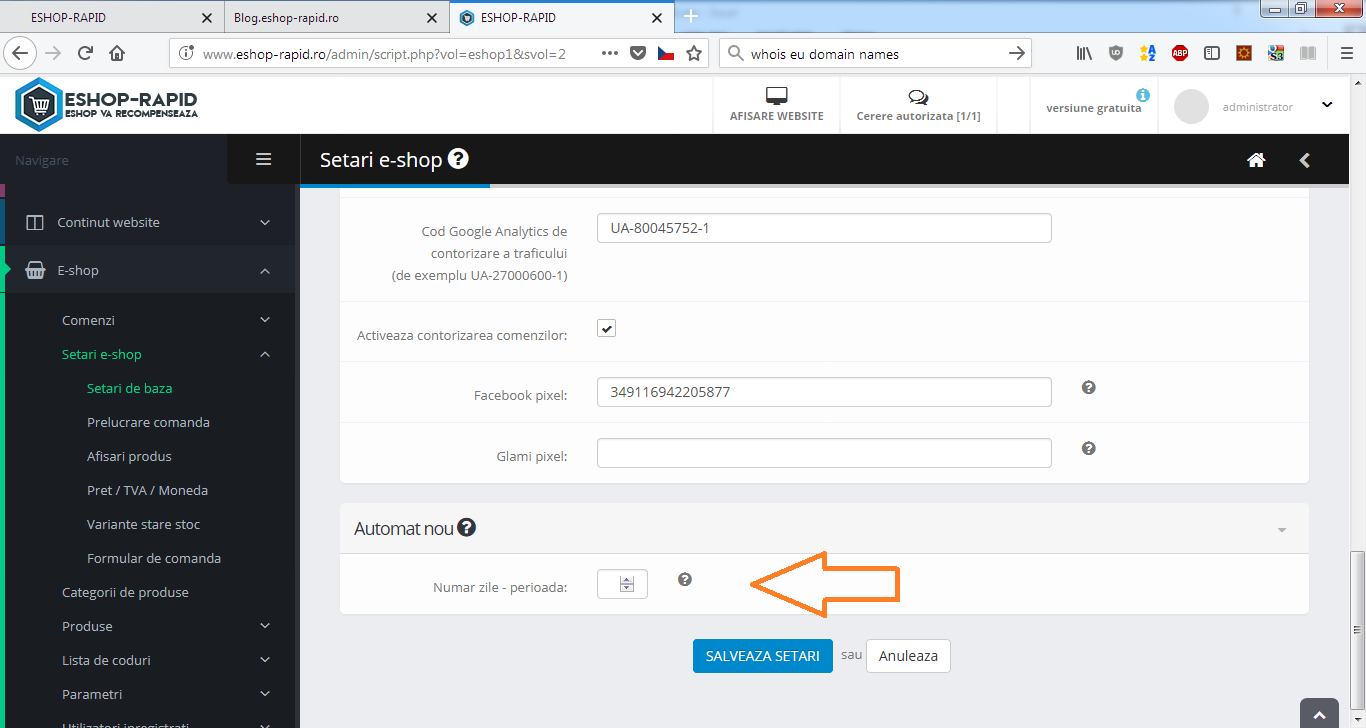
Task: Open the Firefox hamburger menu
Action: 1346,54
